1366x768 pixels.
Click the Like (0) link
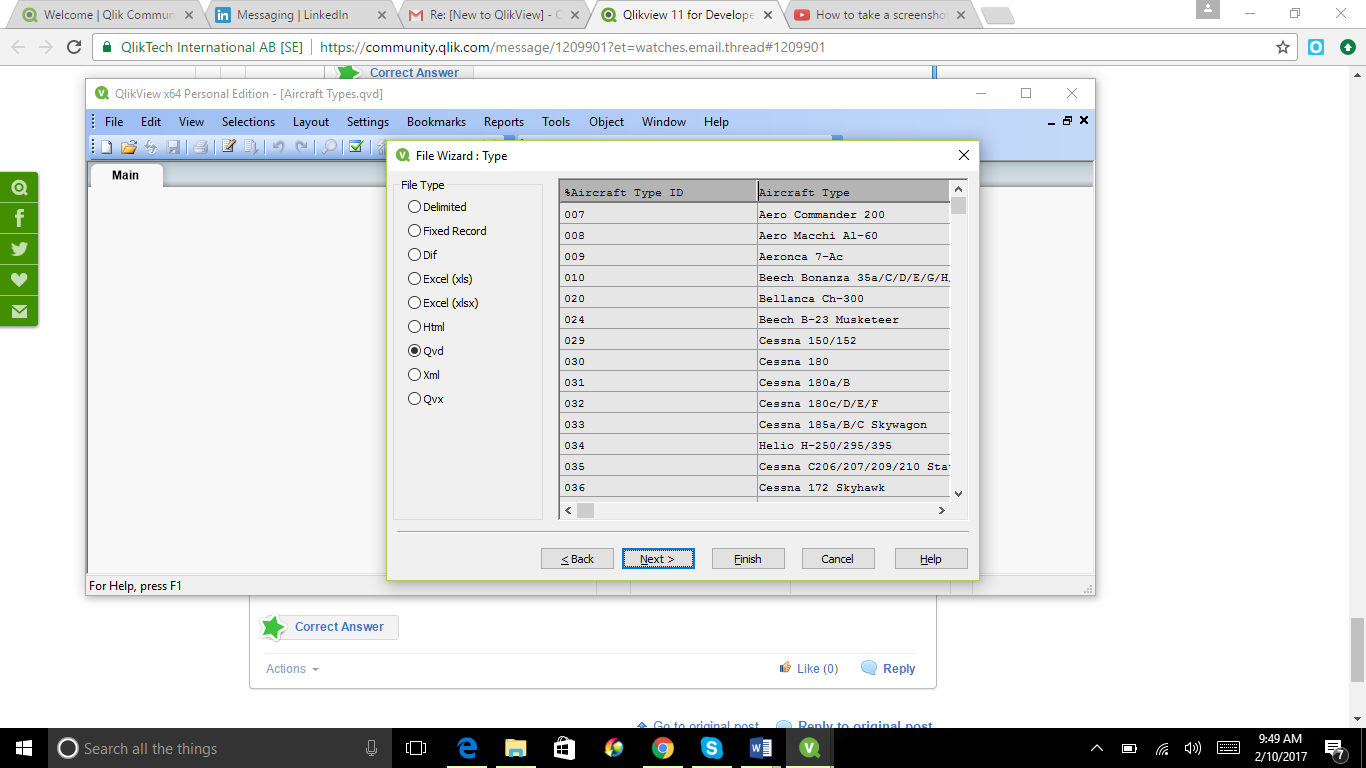(x=809, y=669)
